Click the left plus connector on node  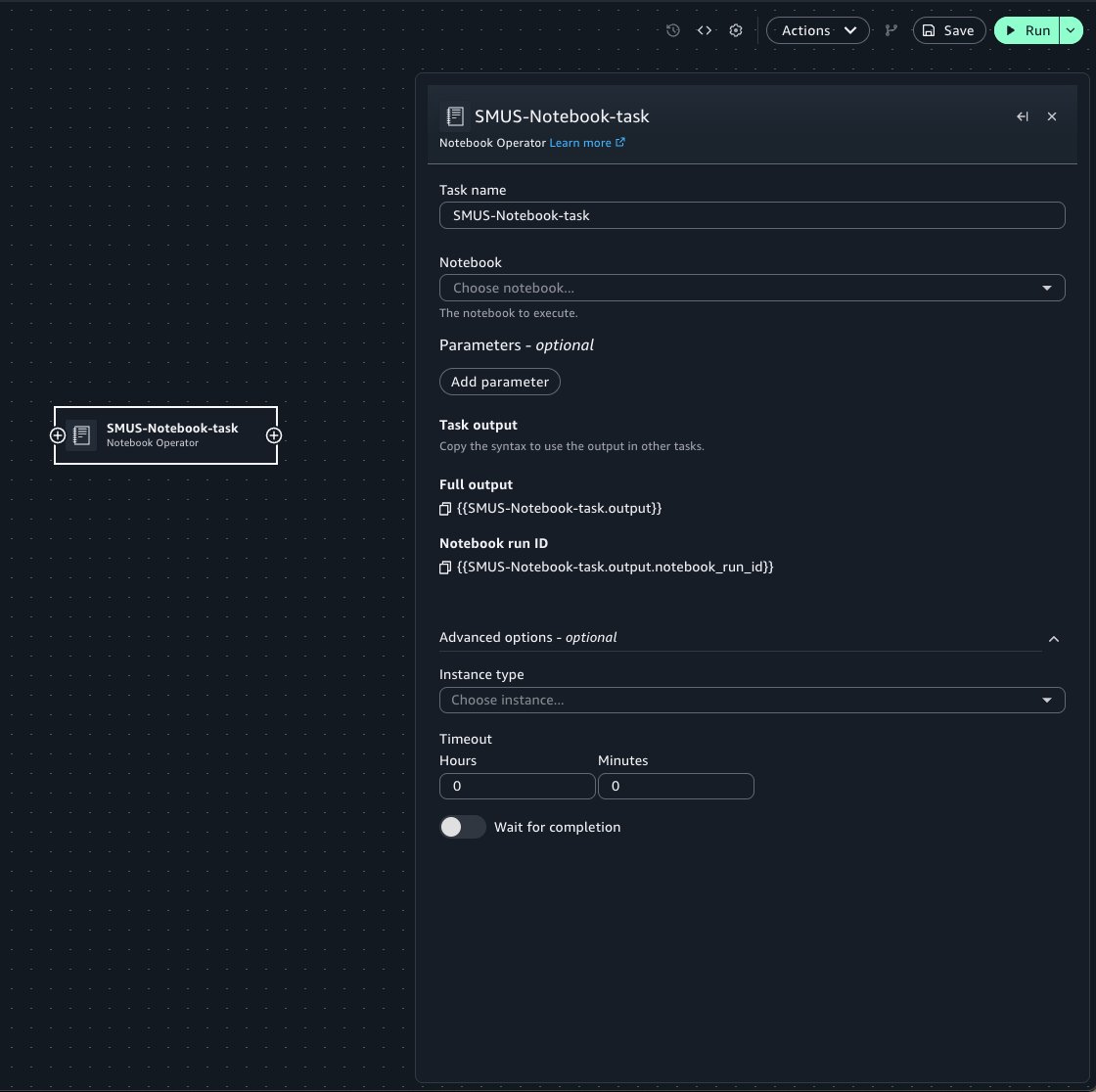(58, 435)
